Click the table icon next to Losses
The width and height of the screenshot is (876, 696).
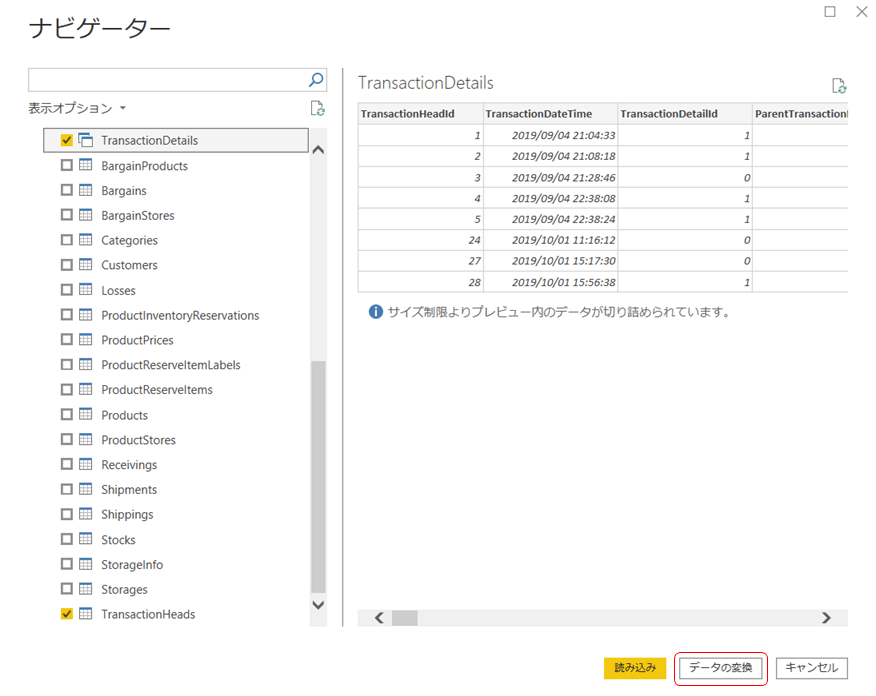(85, 289)
